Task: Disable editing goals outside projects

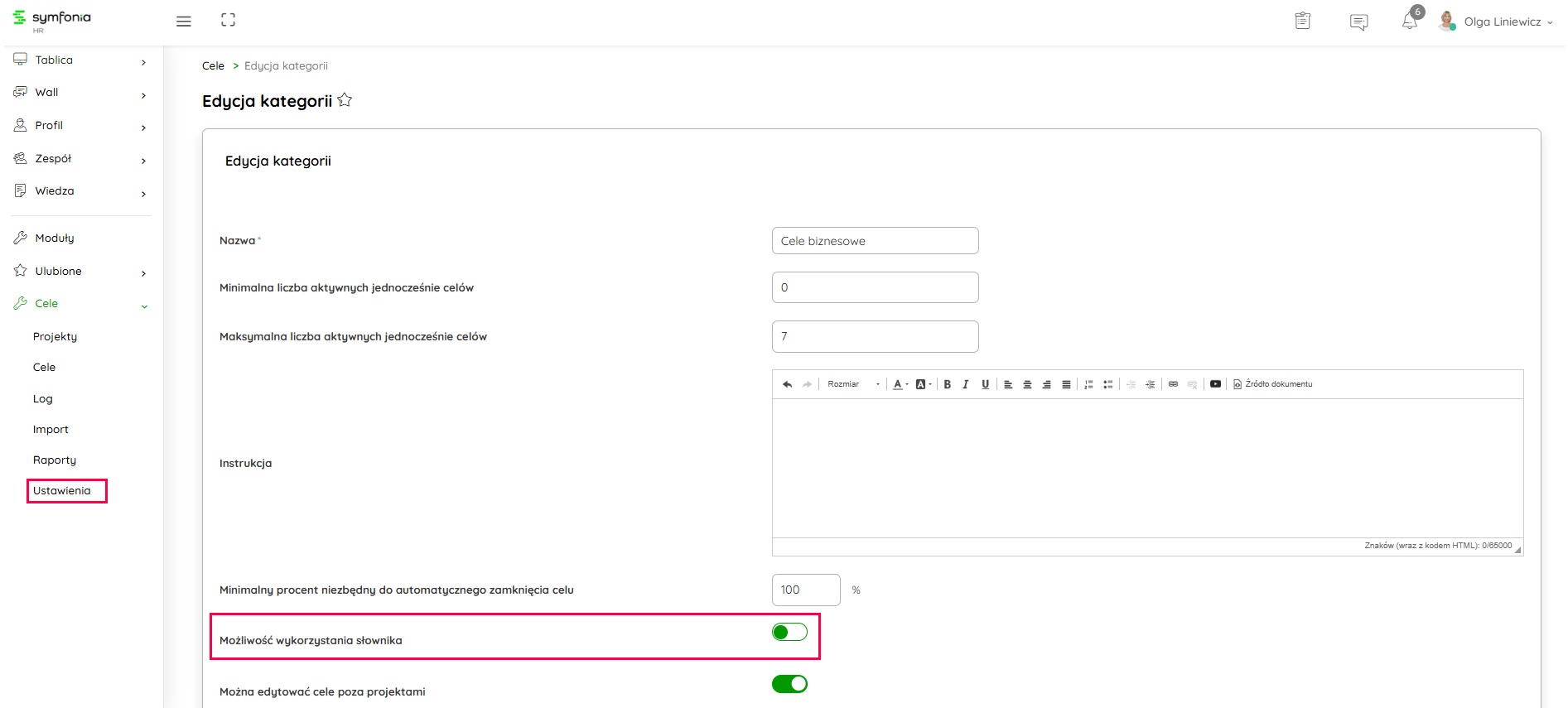Action: click(789, 684)
